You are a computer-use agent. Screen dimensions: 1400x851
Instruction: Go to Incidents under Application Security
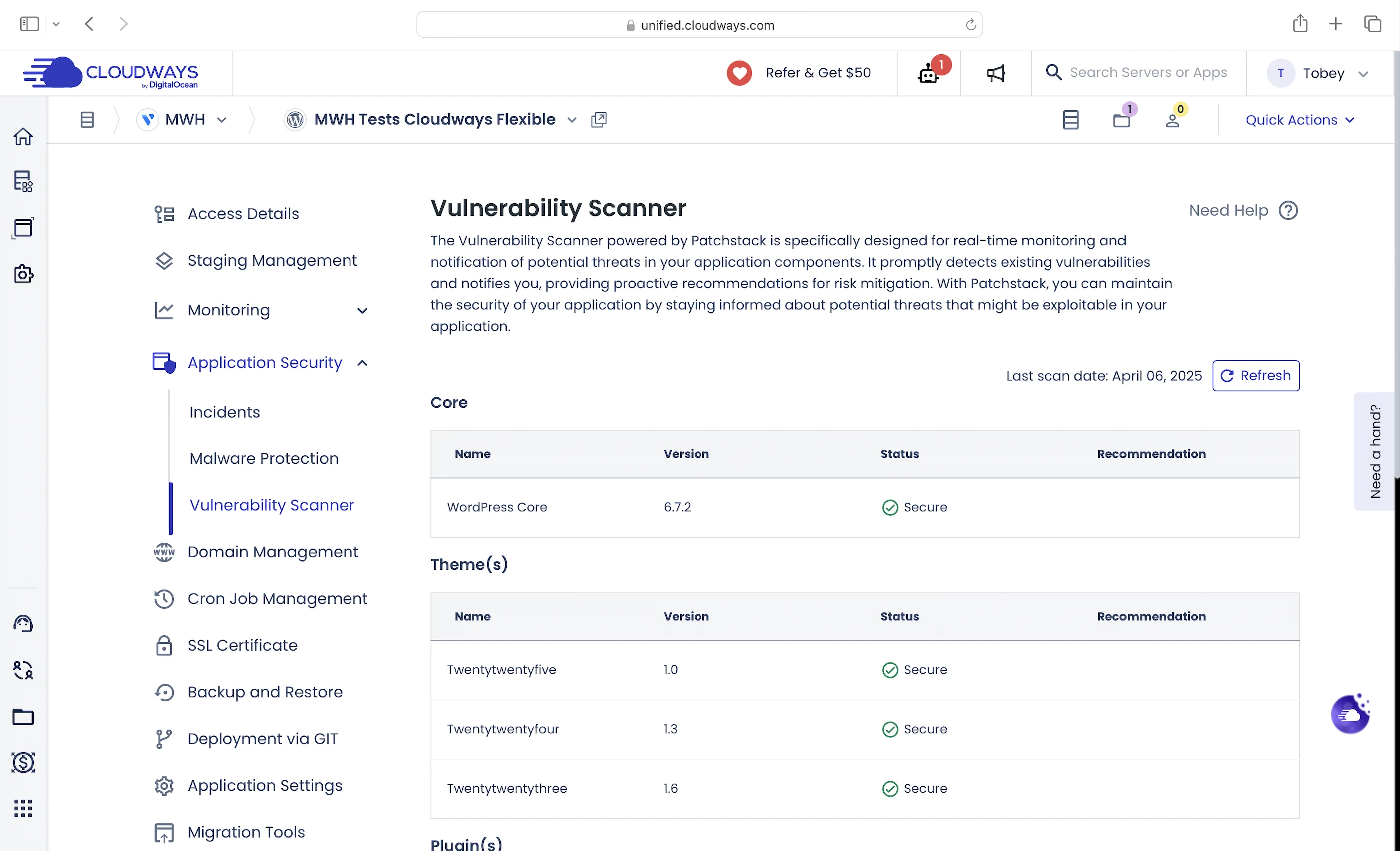coord(225,412)
